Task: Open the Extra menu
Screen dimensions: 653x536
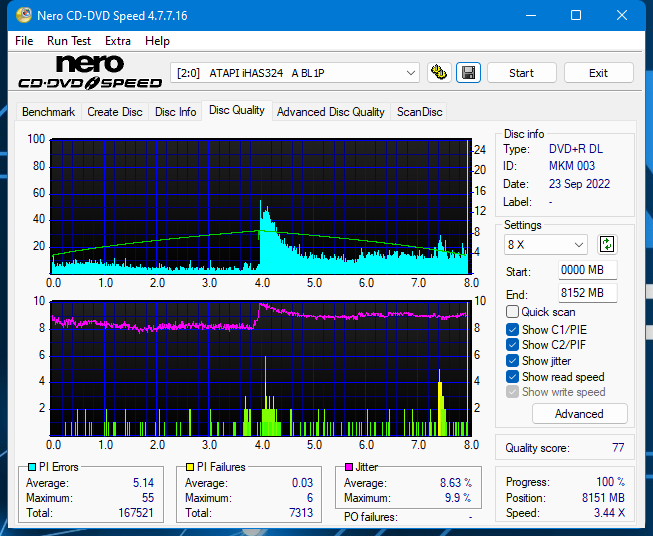Action: [x=118, y=41]
